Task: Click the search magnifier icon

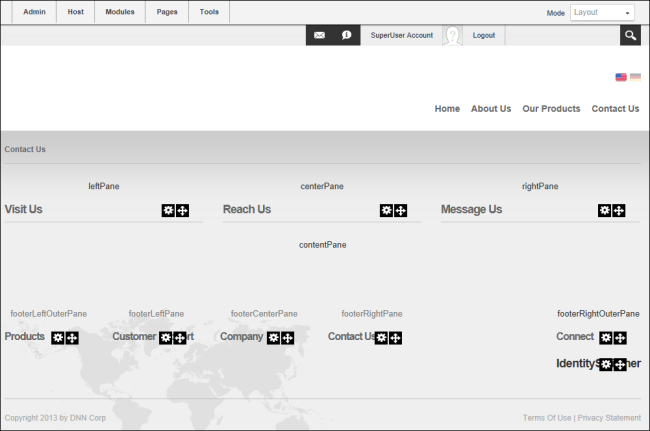Action: (630, 35)
